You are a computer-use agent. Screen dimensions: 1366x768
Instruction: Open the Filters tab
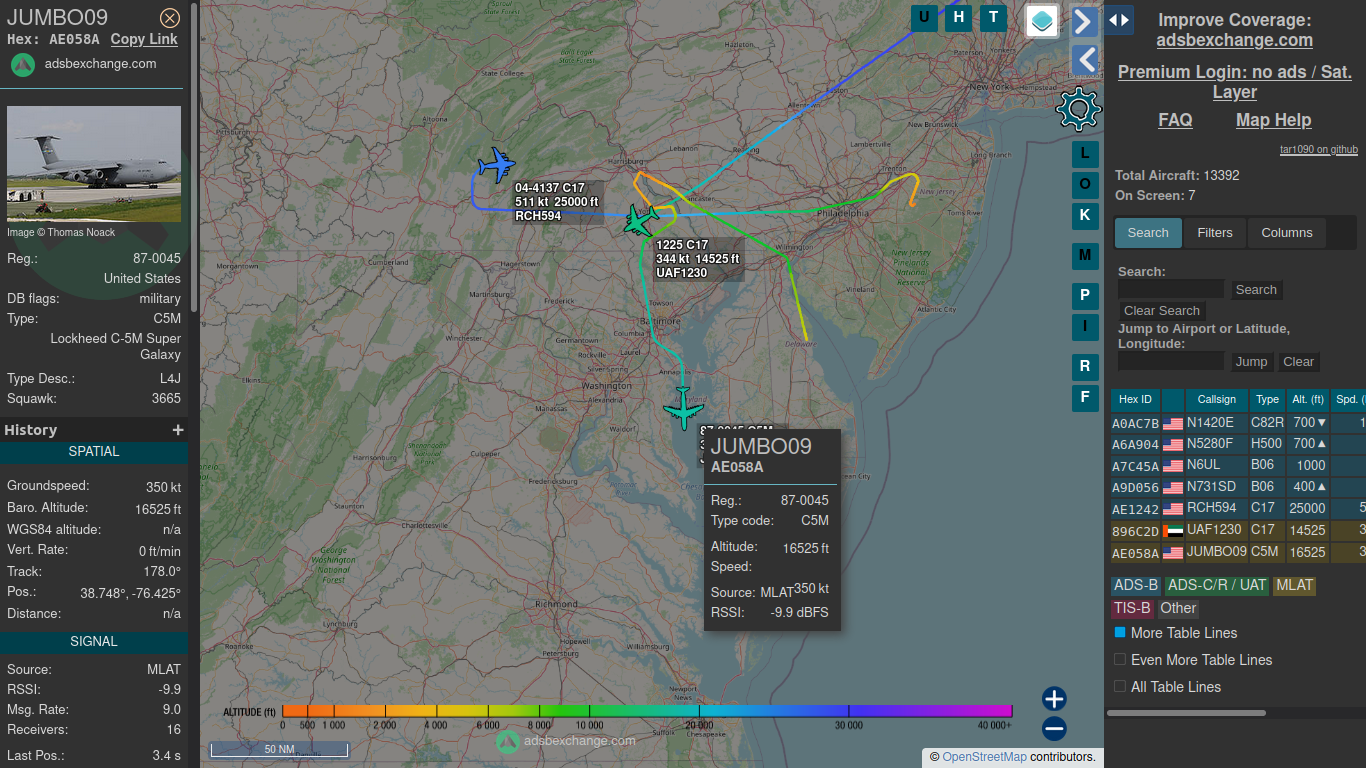[x=1215, y=233]
